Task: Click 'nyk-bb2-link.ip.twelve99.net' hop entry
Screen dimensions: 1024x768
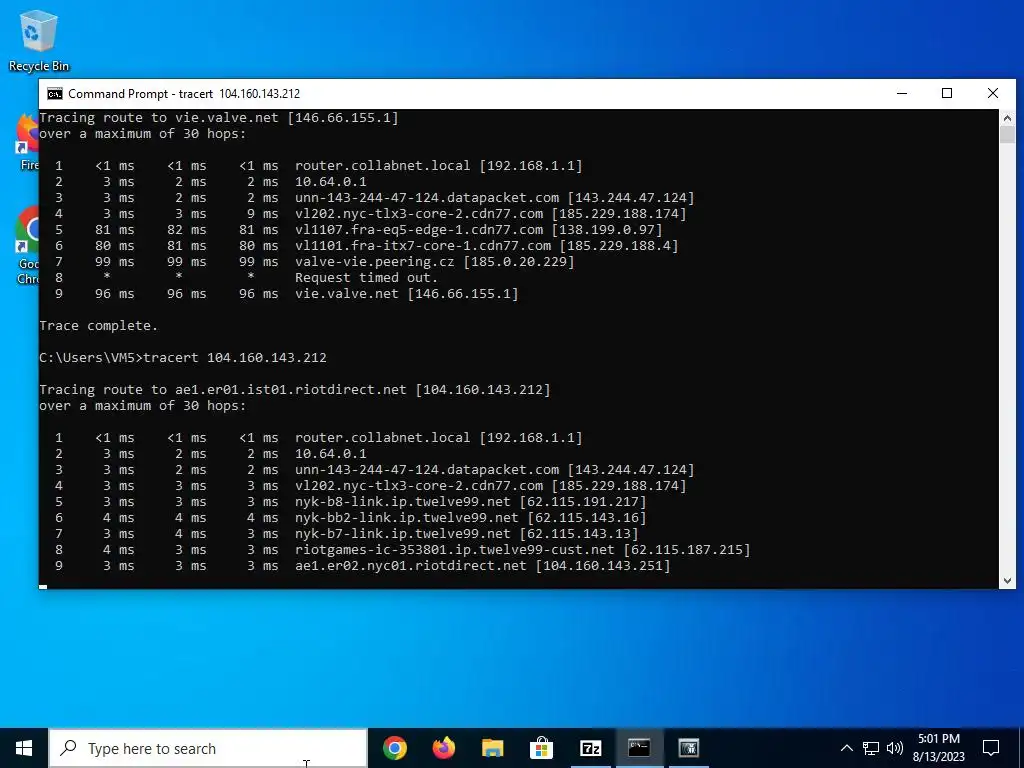Action: [x=406, y=518]
